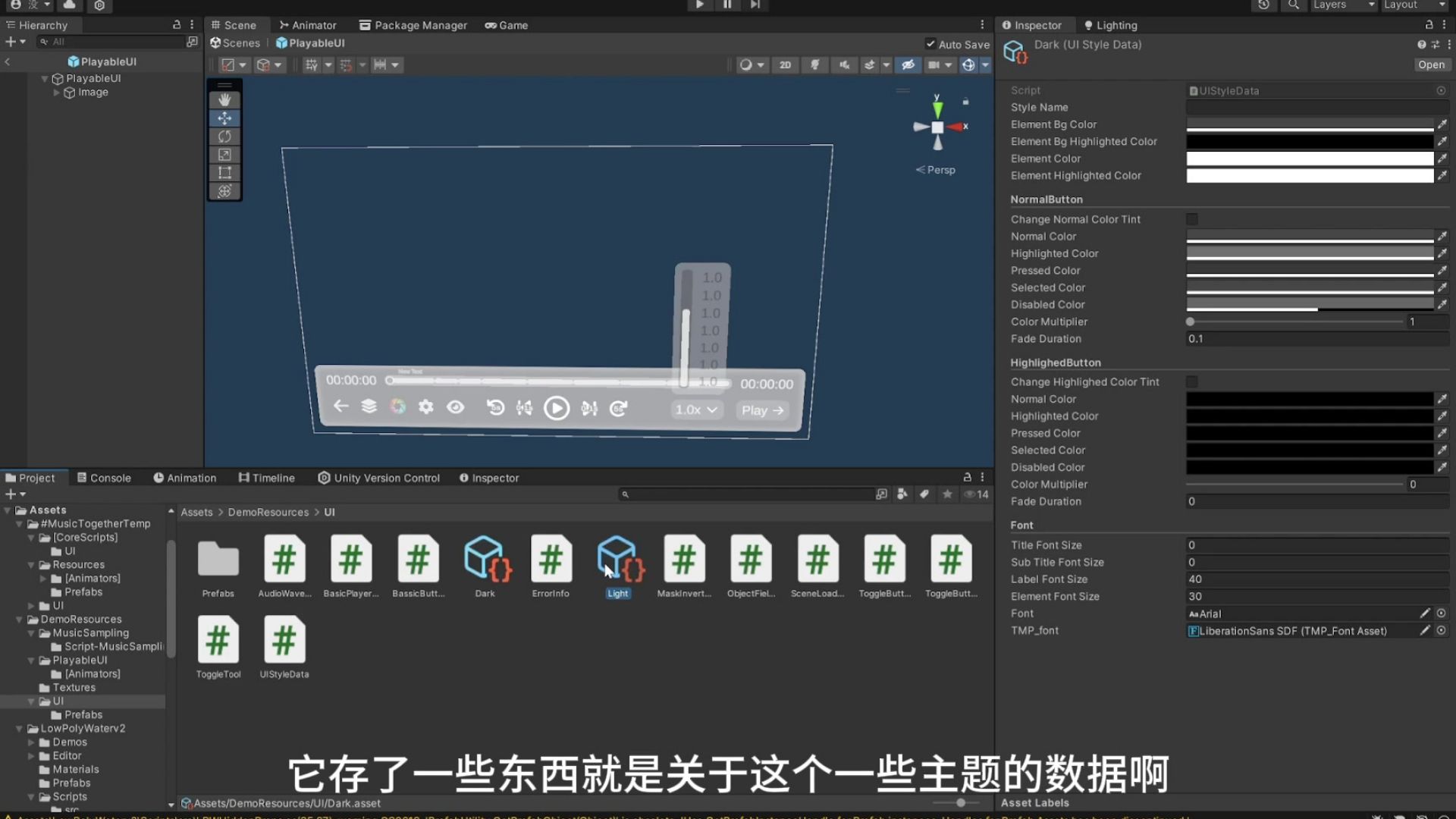Select the ErrorInfo script asset
This screenshot has height=819, width=1456.
[x=551, y=566]
